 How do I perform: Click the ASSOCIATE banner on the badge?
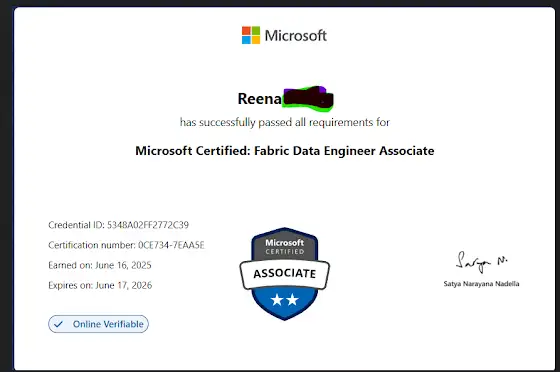[285, 274]
